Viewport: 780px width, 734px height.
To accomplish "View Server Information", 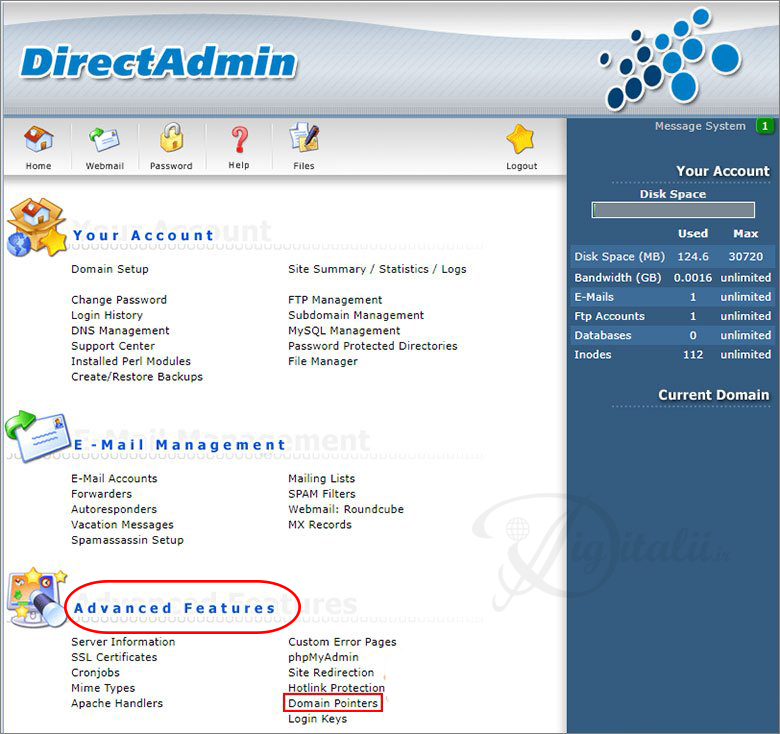I will tap(123, 642).
